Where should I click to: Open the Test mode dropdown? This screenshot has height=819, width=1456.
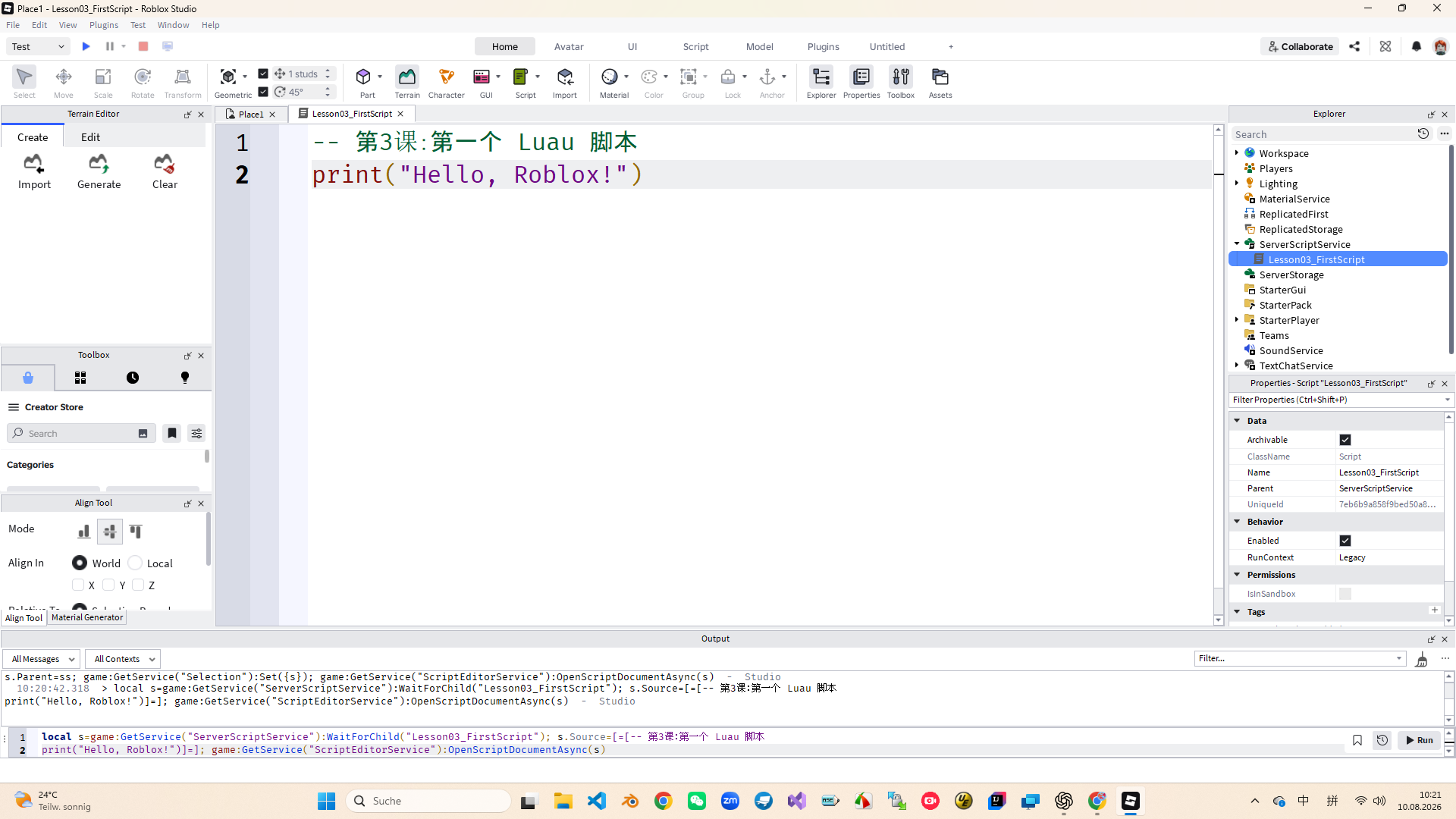click(39, 46)
